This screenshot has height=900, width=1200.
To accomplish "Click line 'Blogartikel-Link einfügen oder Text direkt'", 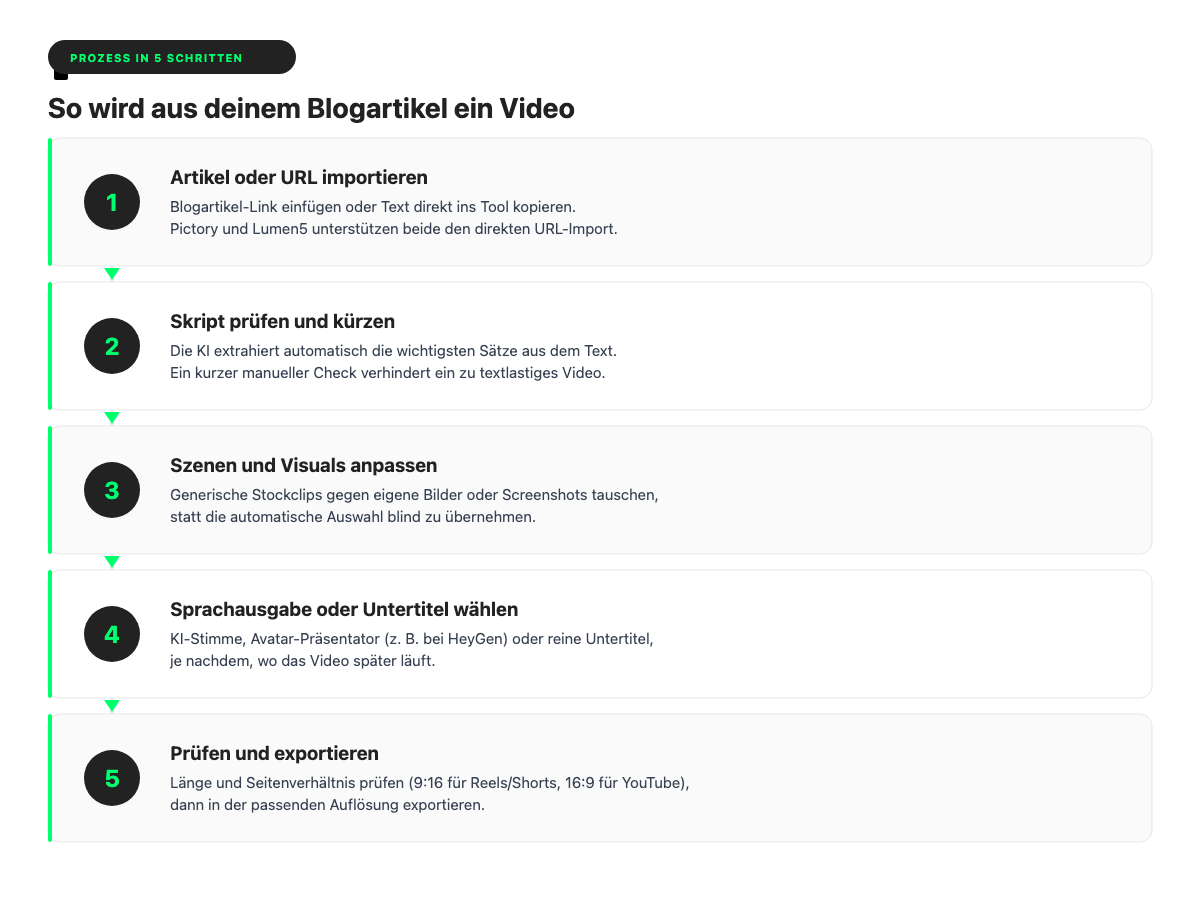I will pos(373,207).
